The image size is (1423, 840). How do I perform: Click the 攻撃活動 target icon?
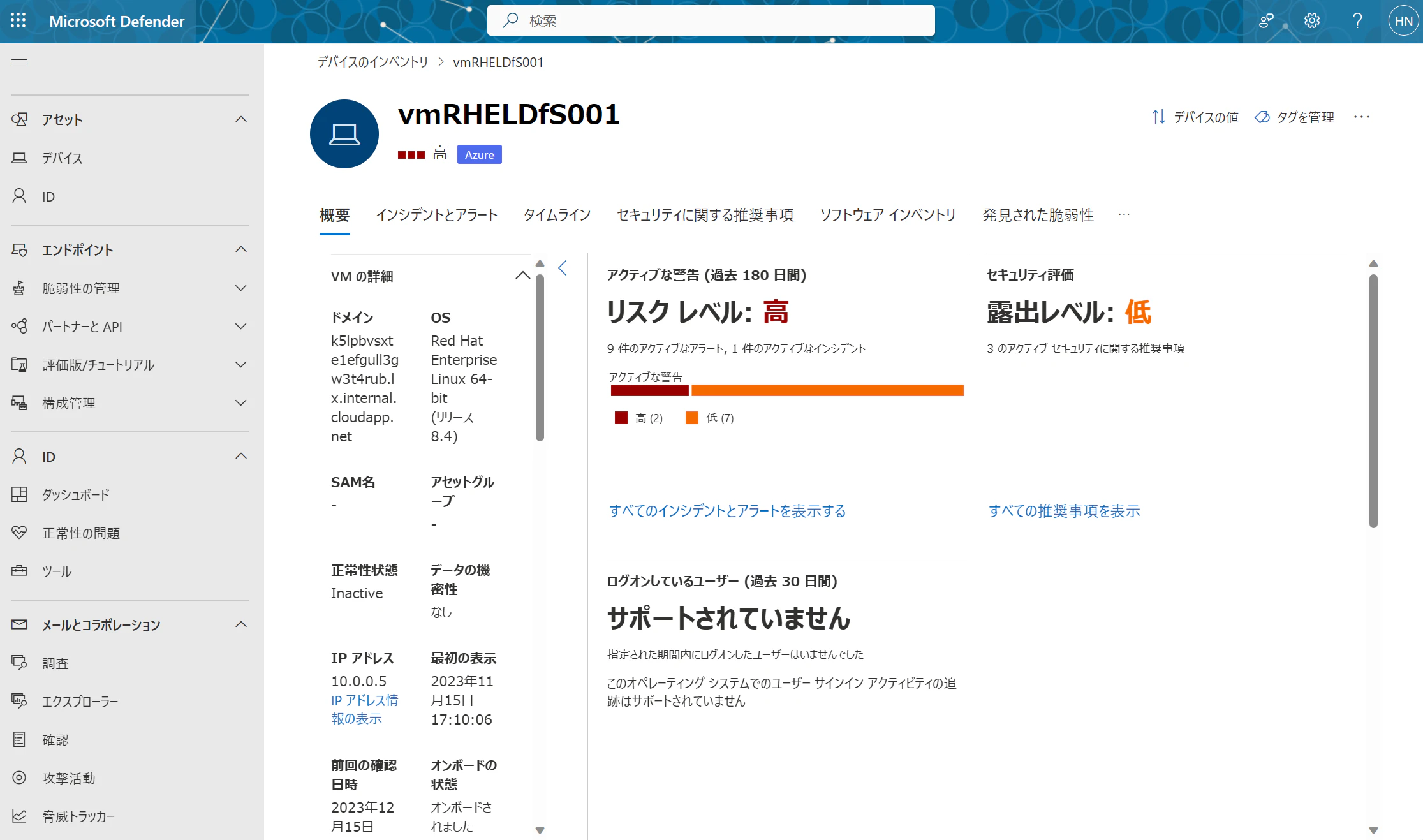coord(19,777)
